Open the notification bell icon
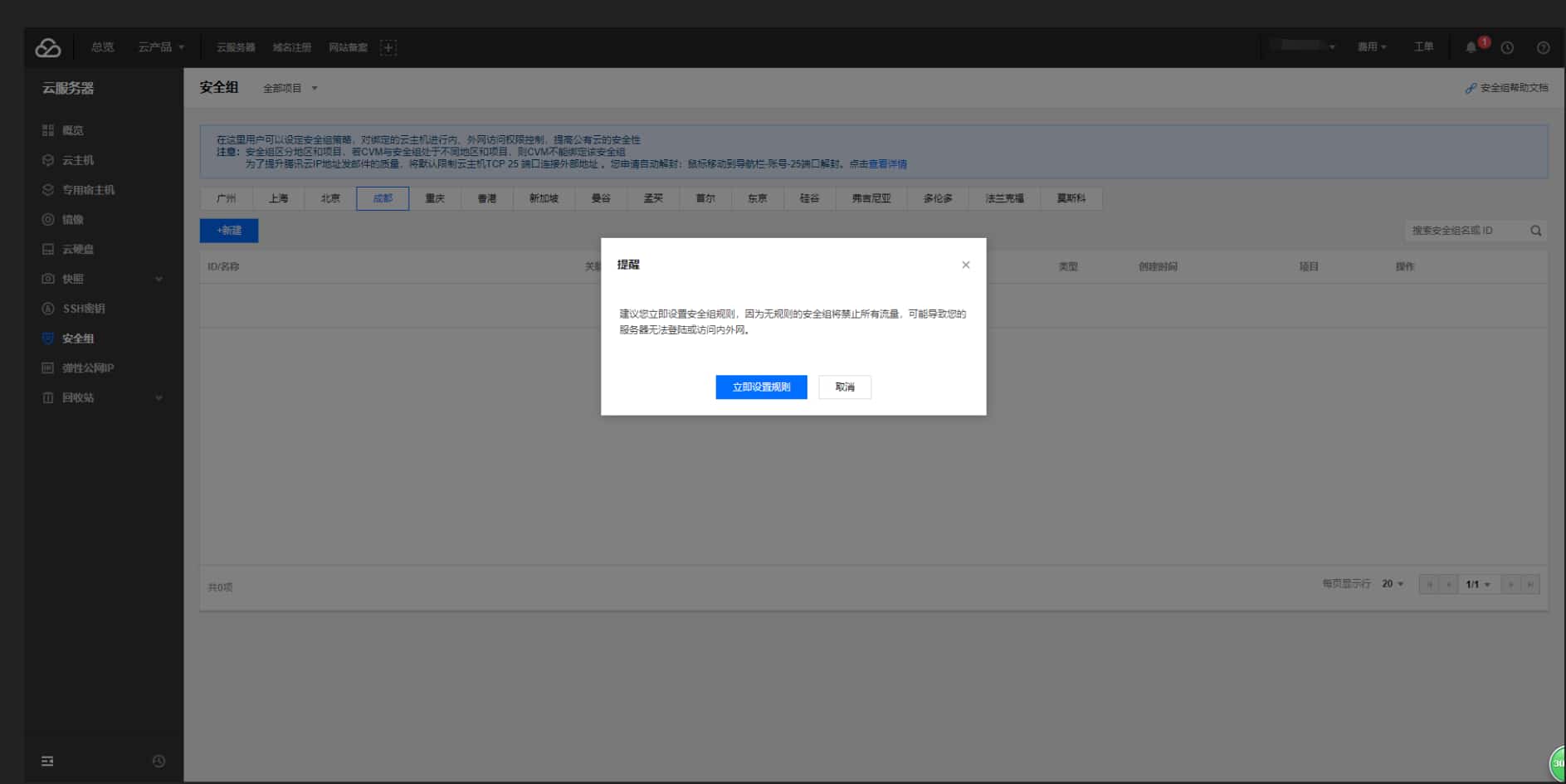The width and height of the screenshot is (1566, 784). pyautogui.click(x=1471, y=47)
